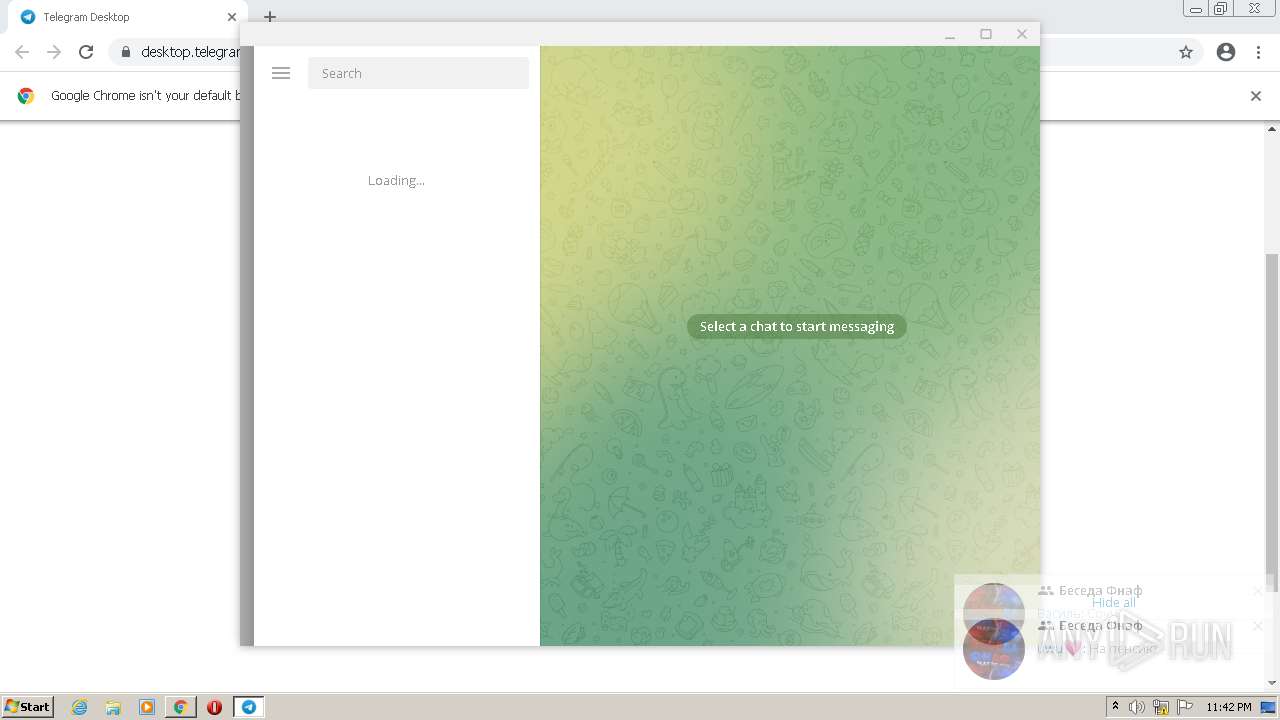Open the Telegram hamburger menu

(281, 73)
